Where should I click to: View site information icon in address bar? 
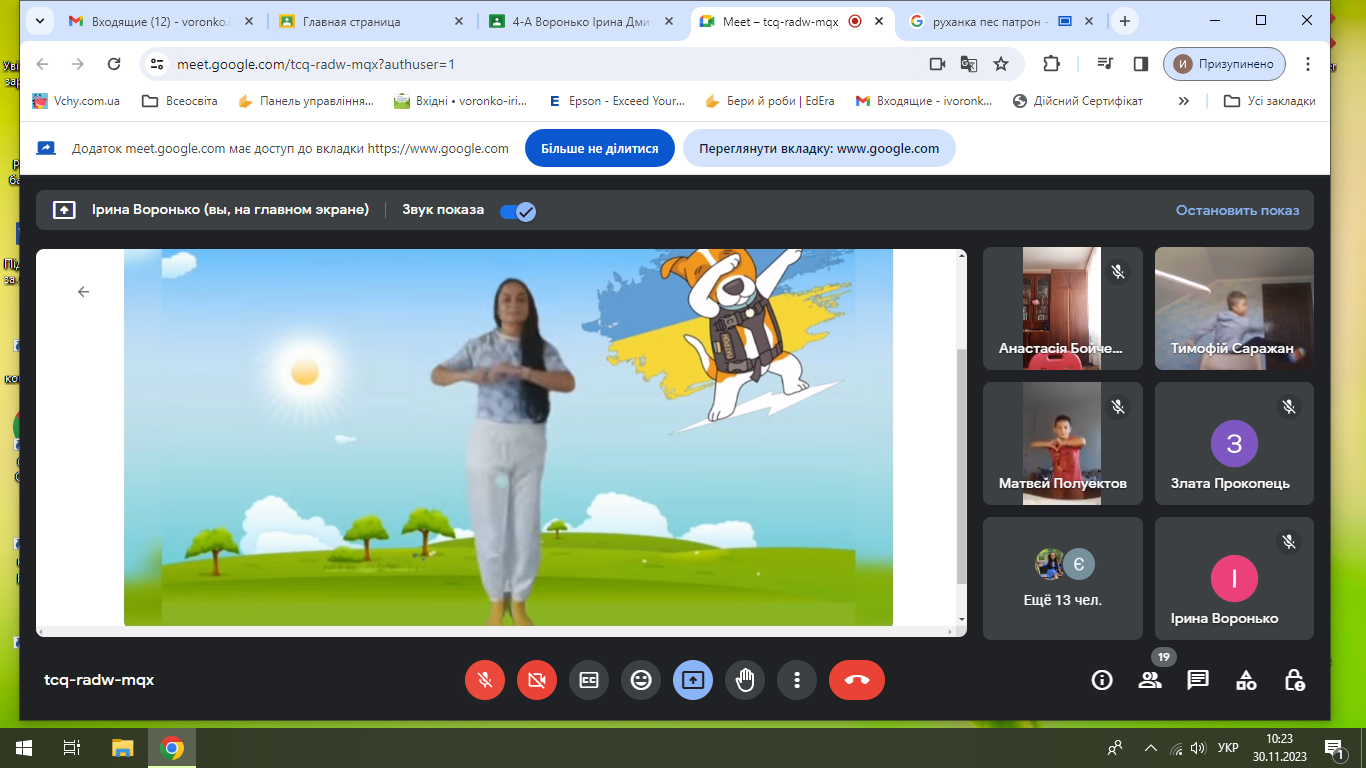[156, 64]
